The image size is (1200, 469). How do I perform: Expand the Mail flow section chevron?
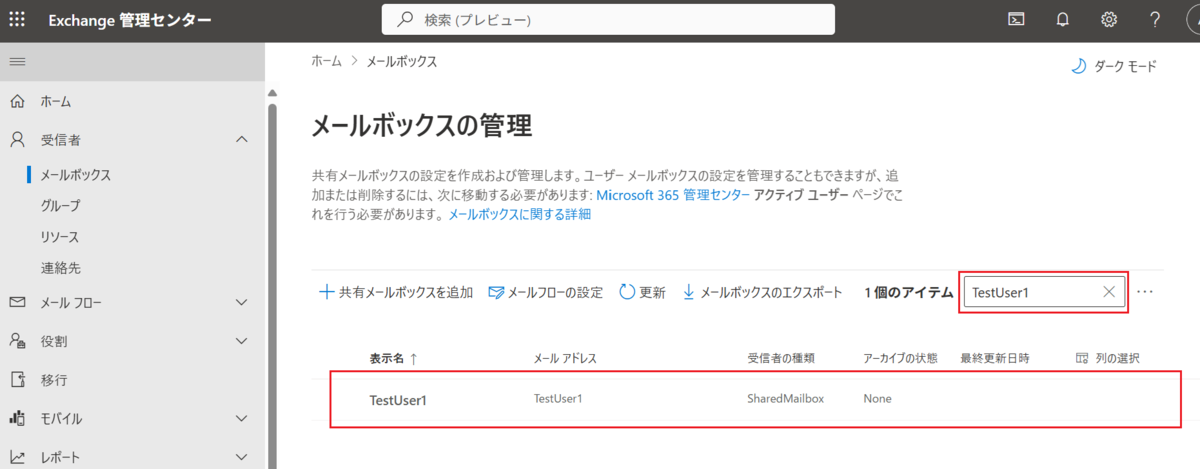241,302
